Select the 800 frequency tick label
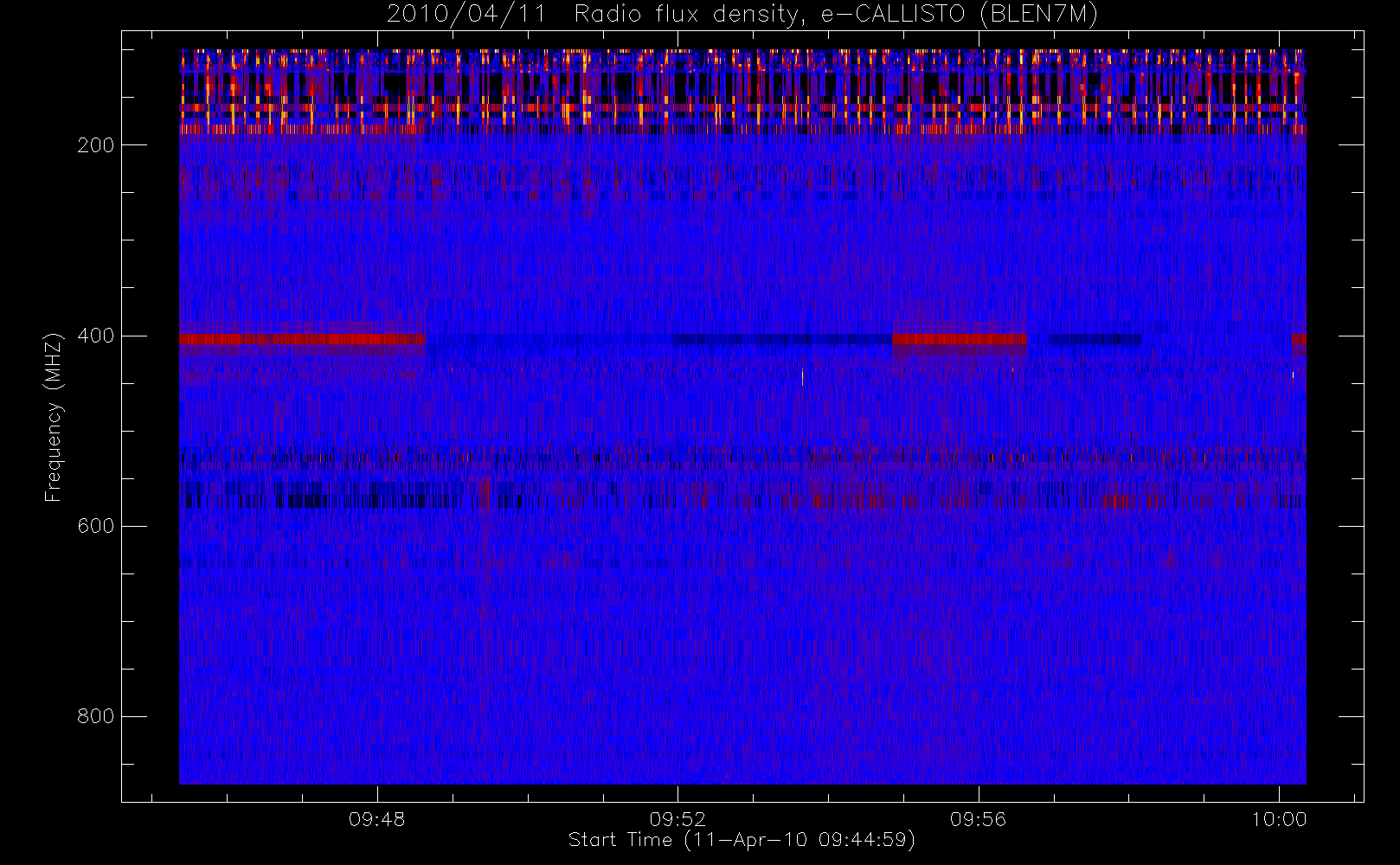The width and height of the screenshot is (1400, 865). (96, 716)
